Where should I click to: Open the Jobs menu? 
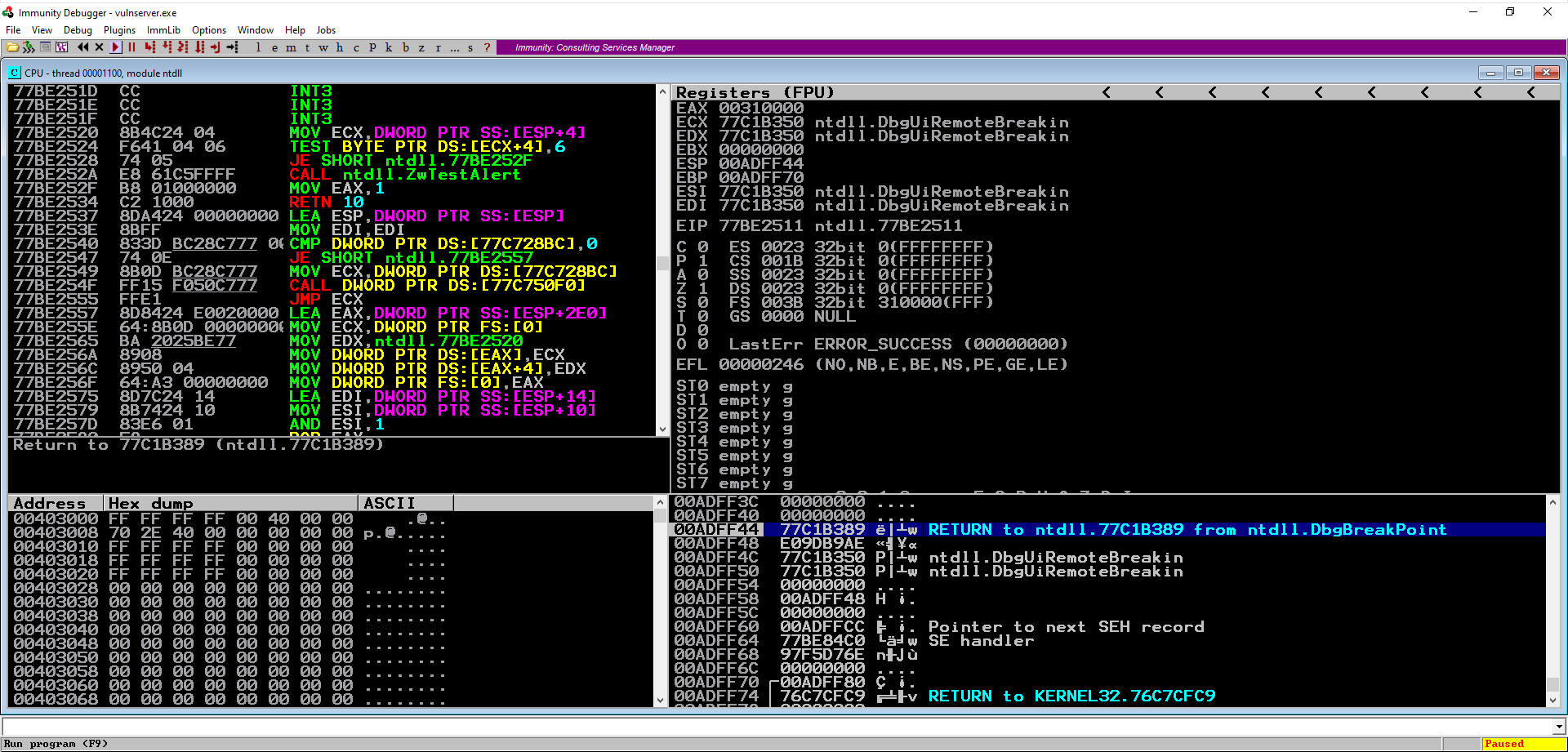326,30
